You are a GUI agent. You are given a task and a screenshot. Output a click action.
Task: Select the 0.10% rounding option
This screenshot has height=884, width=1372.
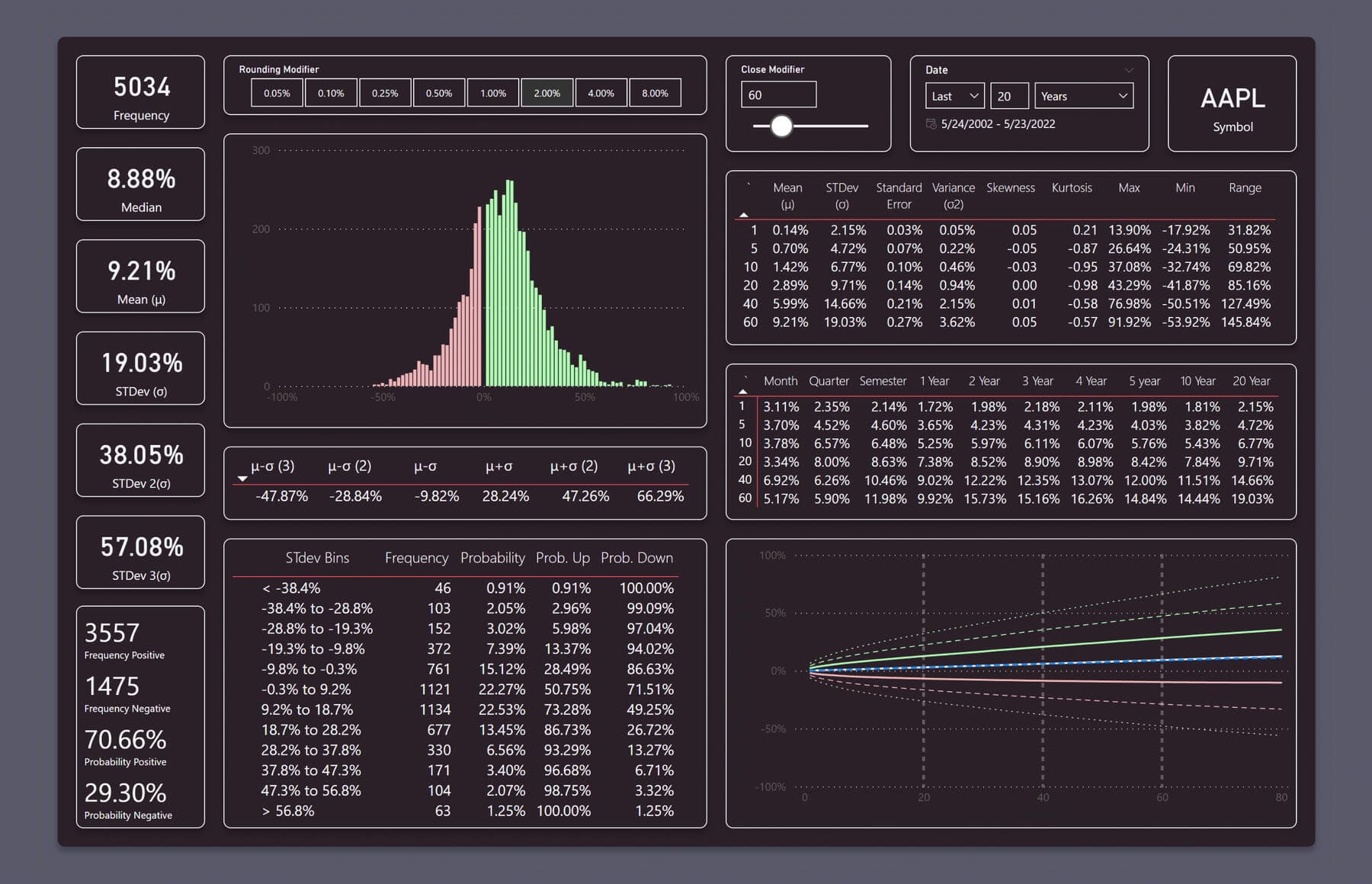pyautogui.click(x=331, y=92)
